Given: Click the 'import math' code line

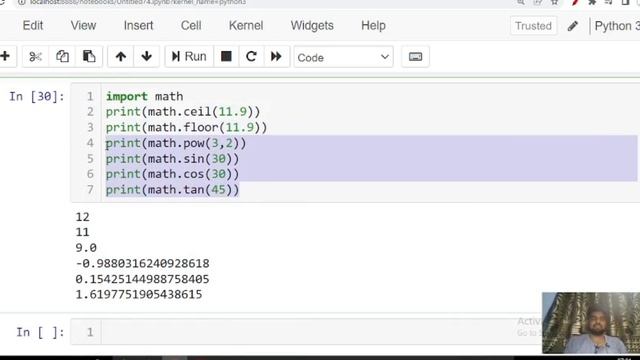Looking at the screenshot, I should [x=144, y=96].
